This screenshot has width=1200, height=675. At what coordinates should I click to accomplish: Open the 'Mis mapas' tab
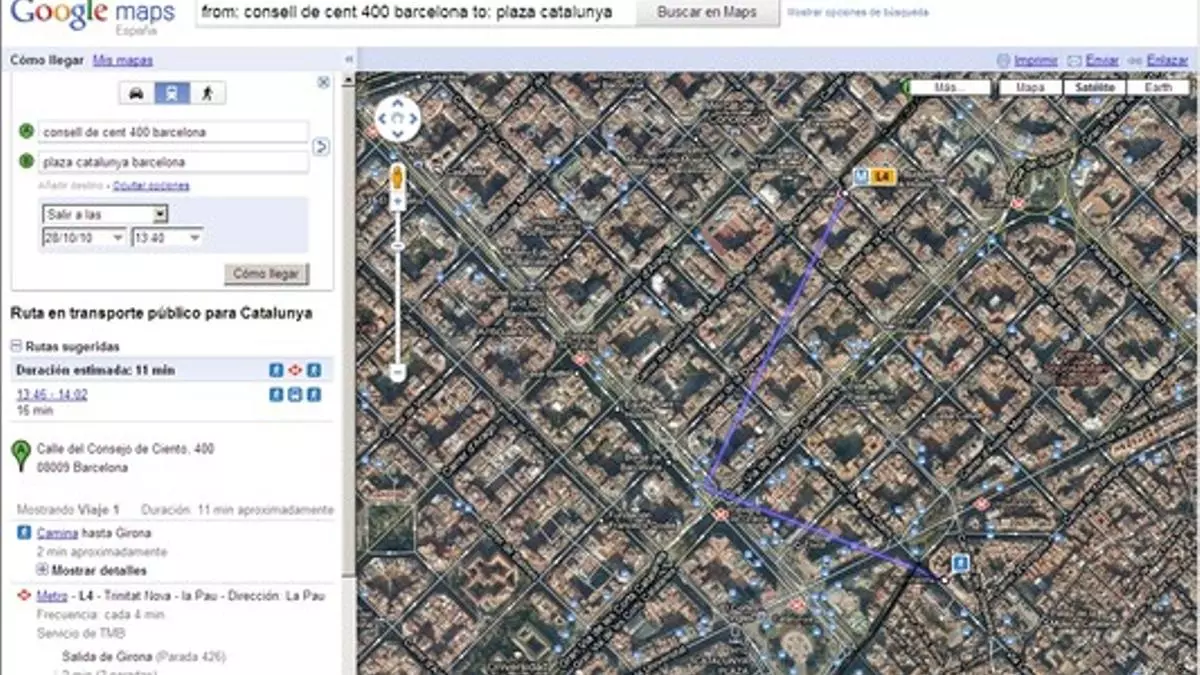(123, 60)
